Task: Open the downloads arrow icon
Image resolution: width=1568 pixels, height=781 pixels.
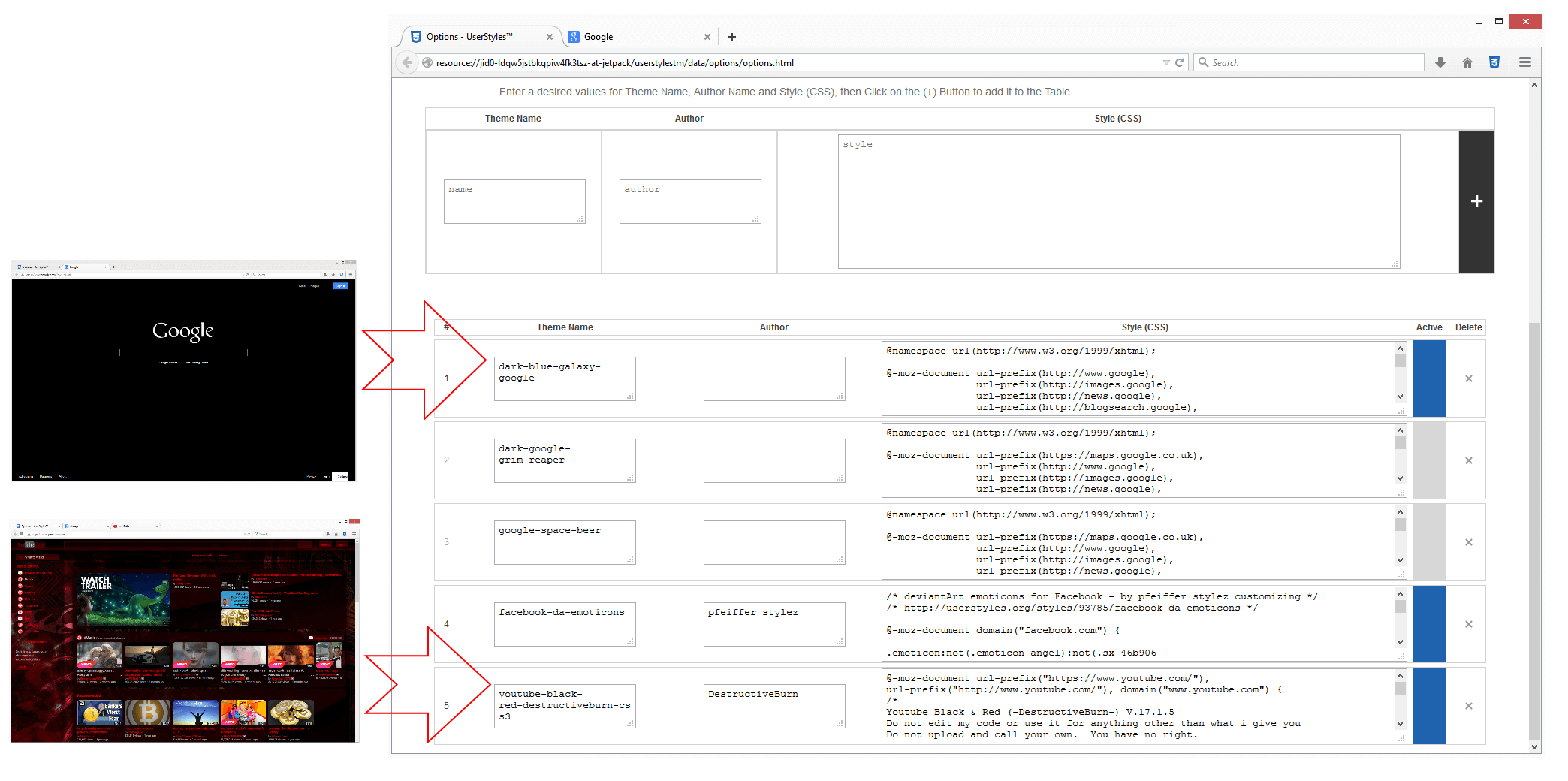Action: pyautogui.click(x=1440, y=62)
